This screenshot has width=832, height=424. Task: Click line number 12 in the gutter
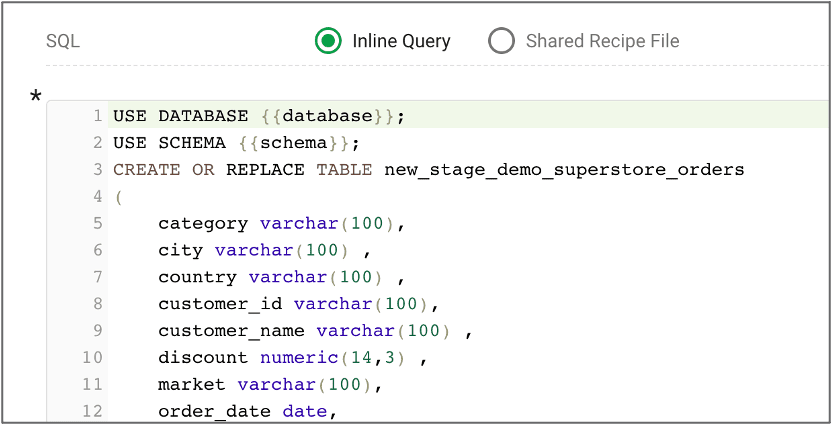(92, 411)
